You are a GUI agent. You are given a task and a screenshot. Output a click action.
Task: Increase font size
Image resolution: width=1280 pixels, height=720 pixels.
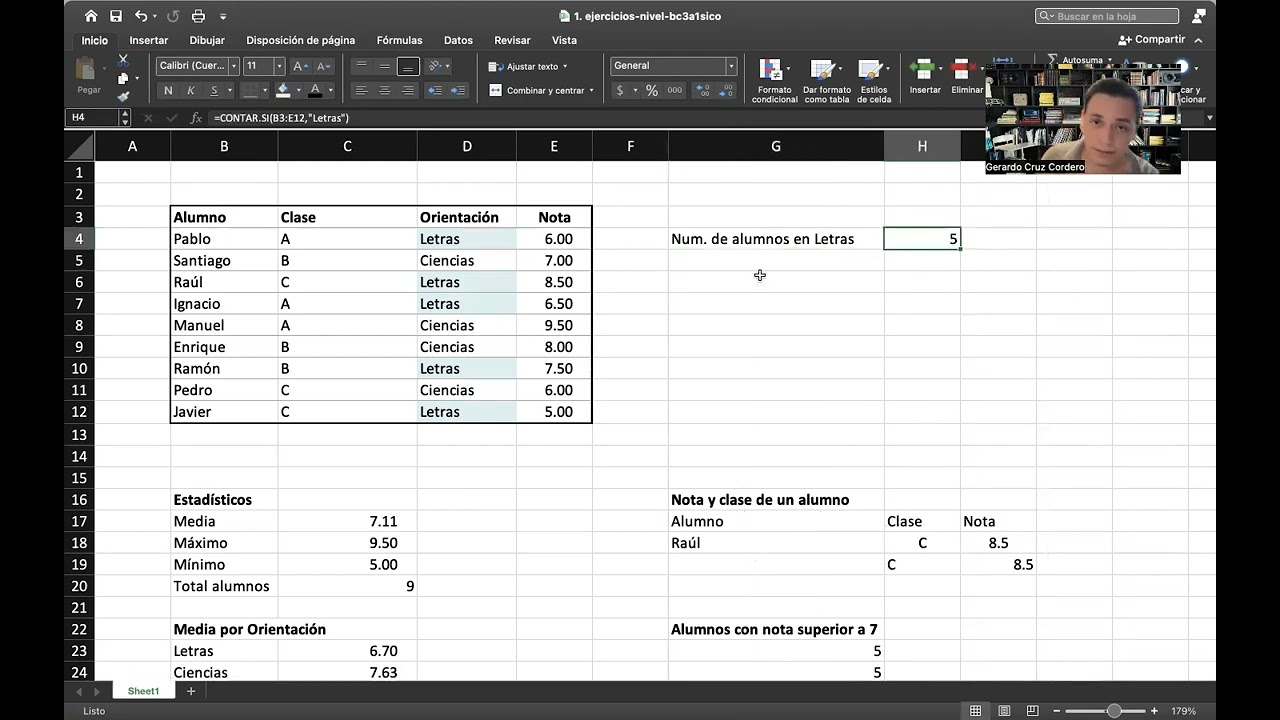pyautogui.click(x=300, y=66)
